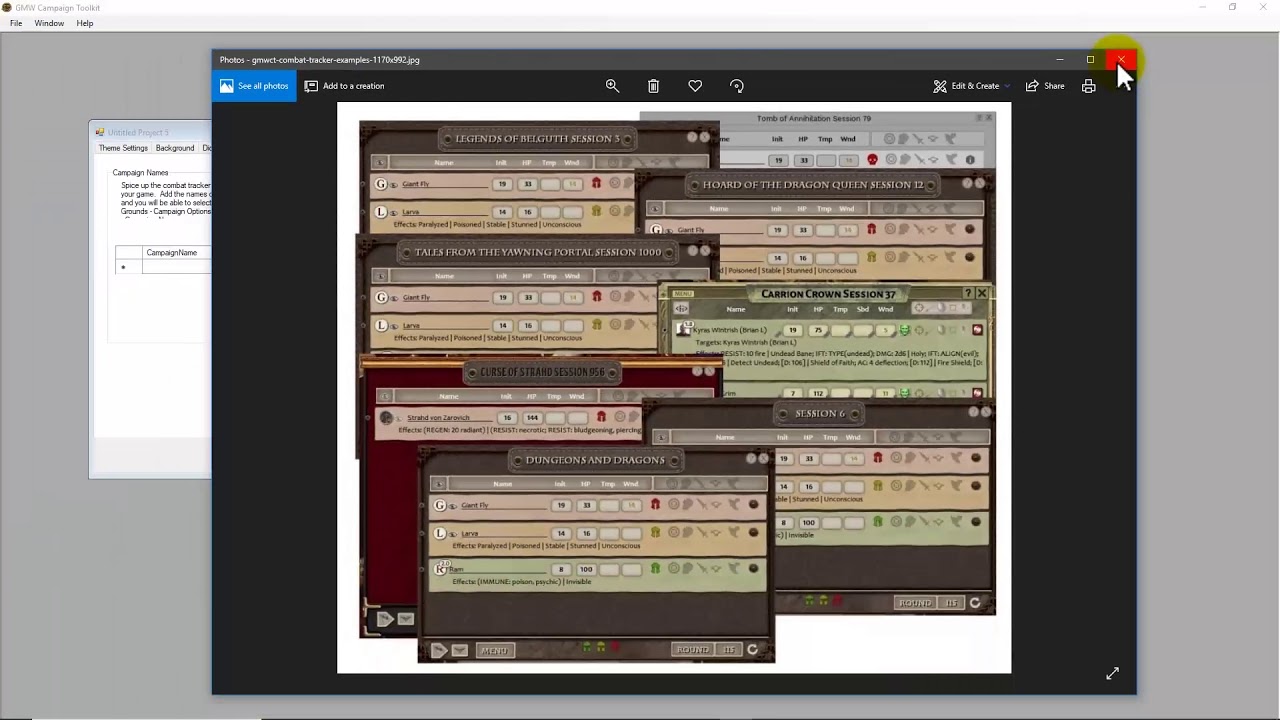Print the photo with the printer icon

click(1089, 86)
